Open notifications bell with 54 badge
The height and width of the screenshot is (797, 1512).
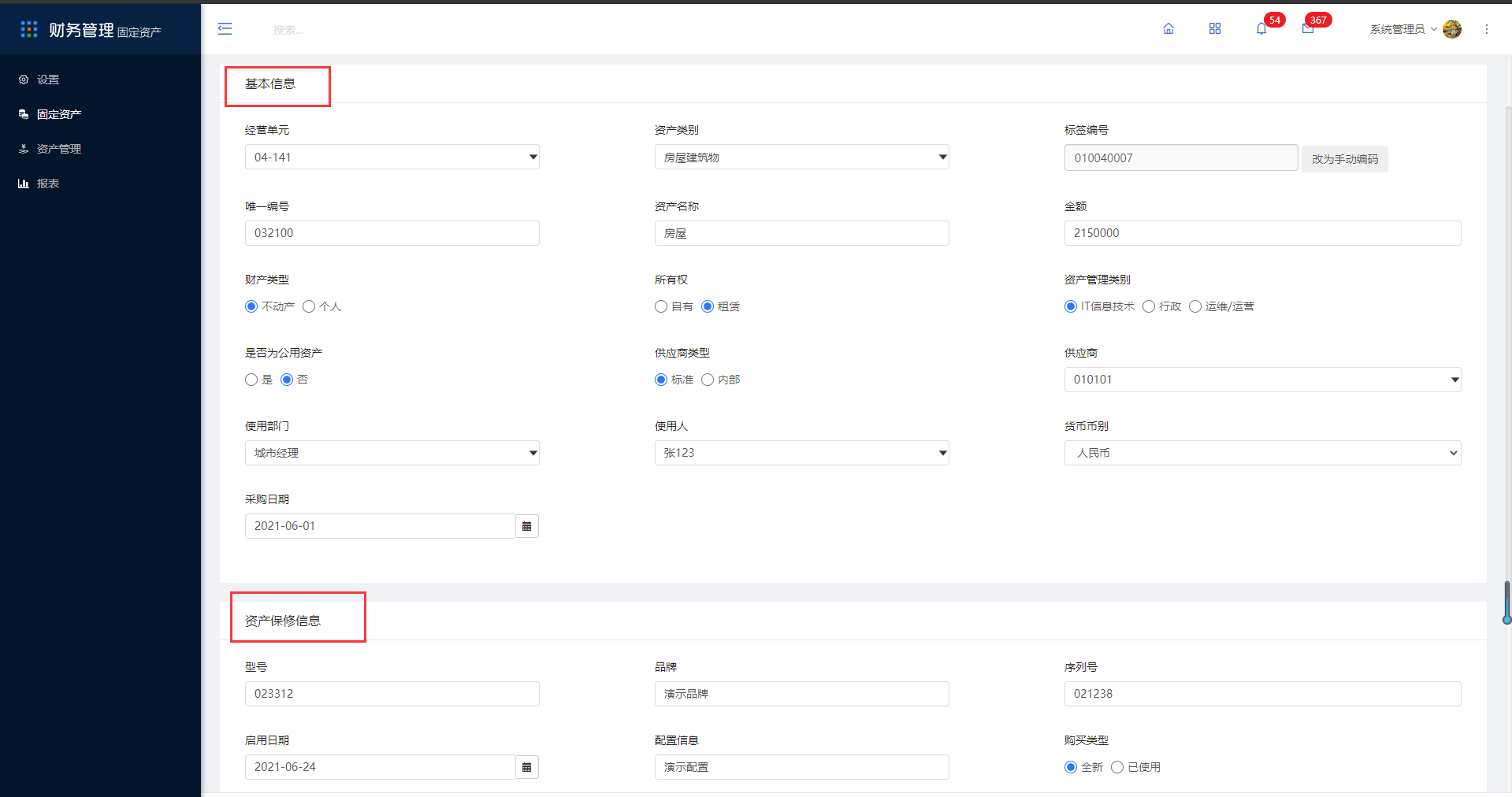pos(1261,29)
